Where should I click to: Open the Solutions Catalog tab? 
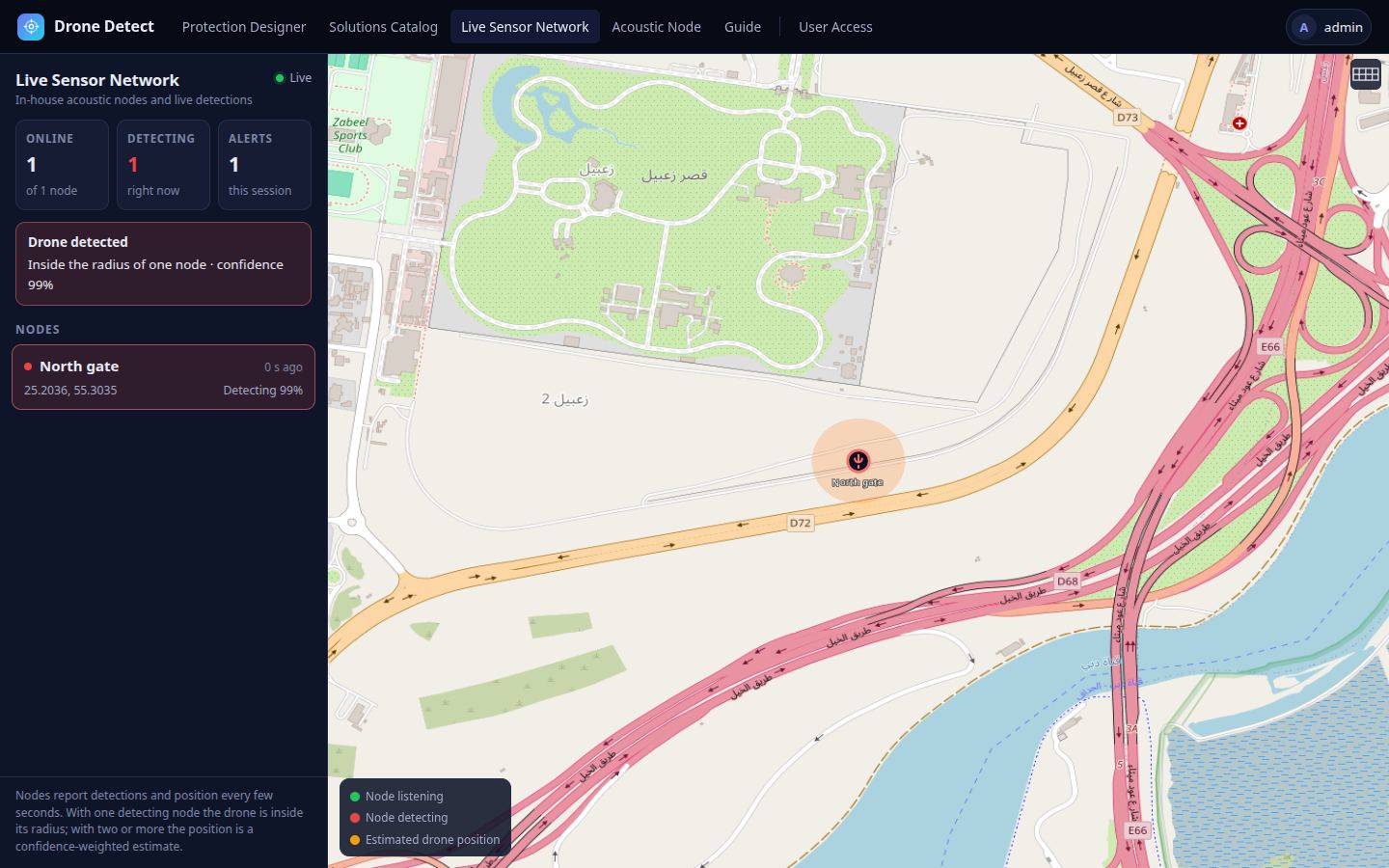[x=383, y=27]
